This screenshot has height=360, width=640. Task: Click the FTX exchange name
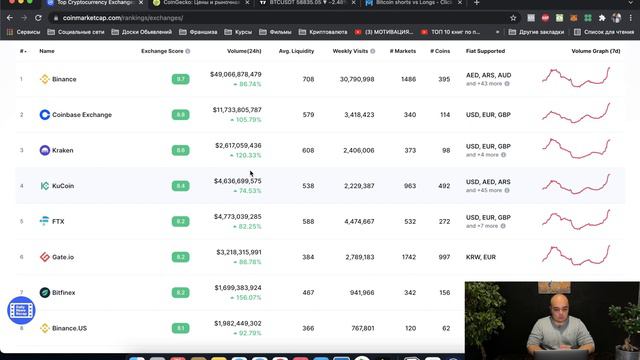click(58, 222)
